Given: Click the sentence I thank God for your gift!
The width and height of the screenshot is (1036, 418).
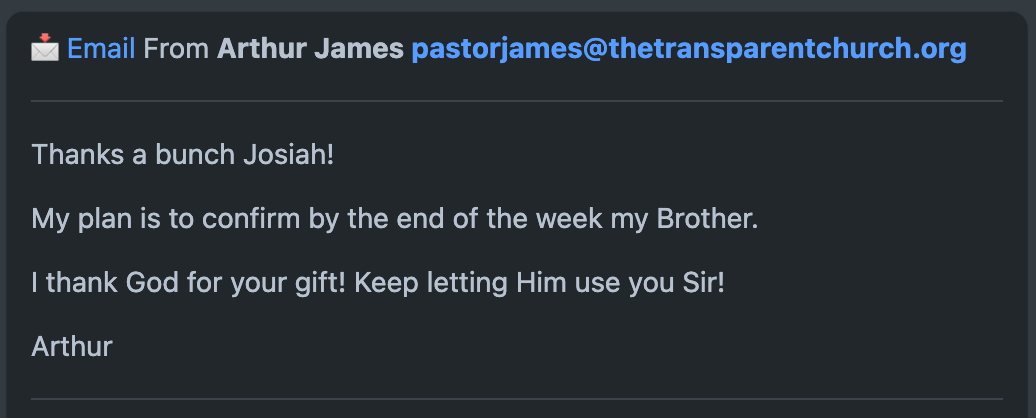Looking at the screenshot, I should pyautogui.click(x=189, y=283).
